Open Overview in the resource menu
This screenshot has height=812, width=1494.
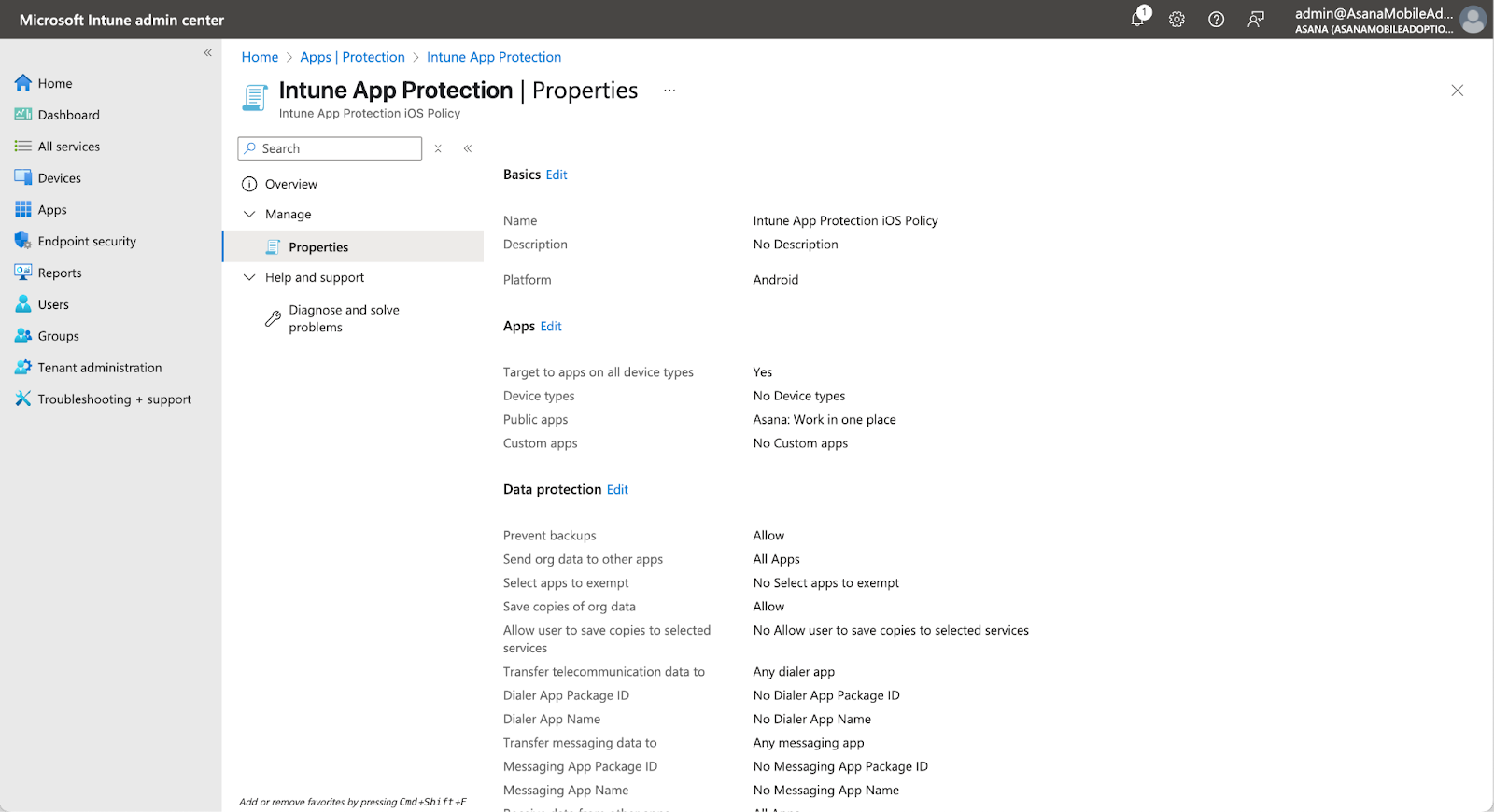coord(290,184)
